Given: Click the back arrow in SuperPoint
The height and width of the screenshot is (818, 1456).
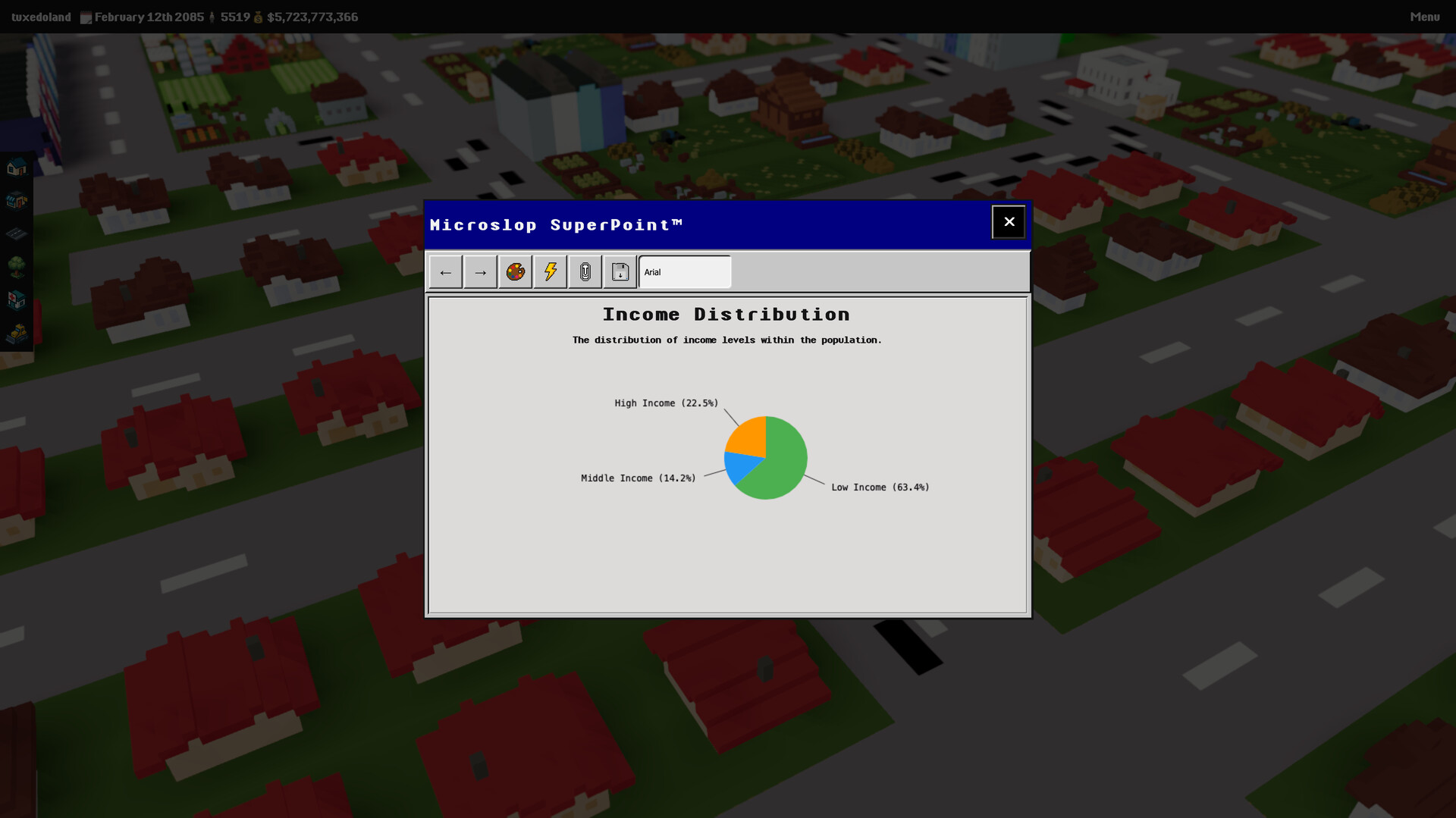Looking at the screenshot, I should (445, 272).
